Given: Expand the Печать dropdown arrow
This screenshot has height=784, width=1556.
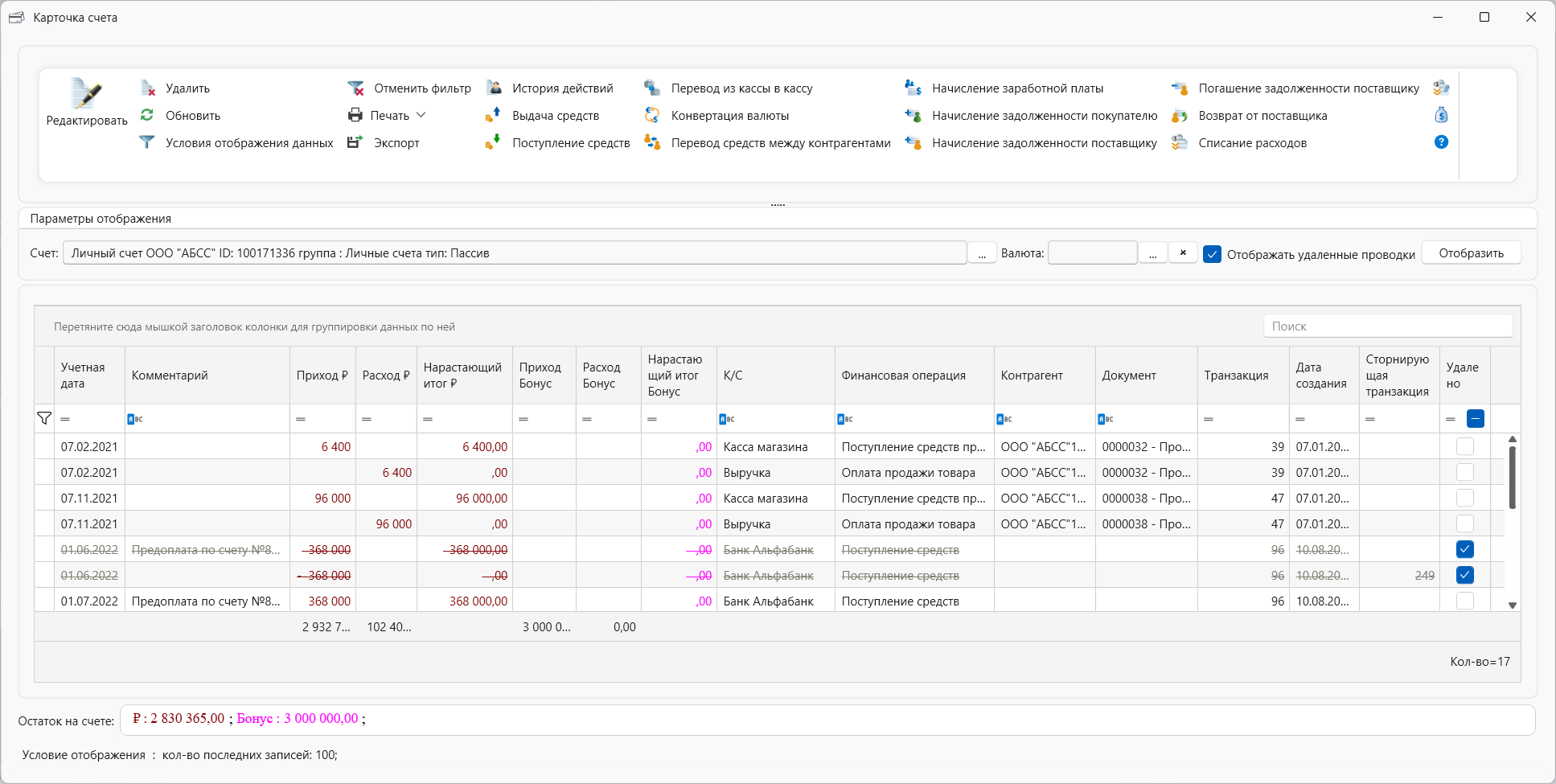Looking at the screenshot, I should pos(421,115).
